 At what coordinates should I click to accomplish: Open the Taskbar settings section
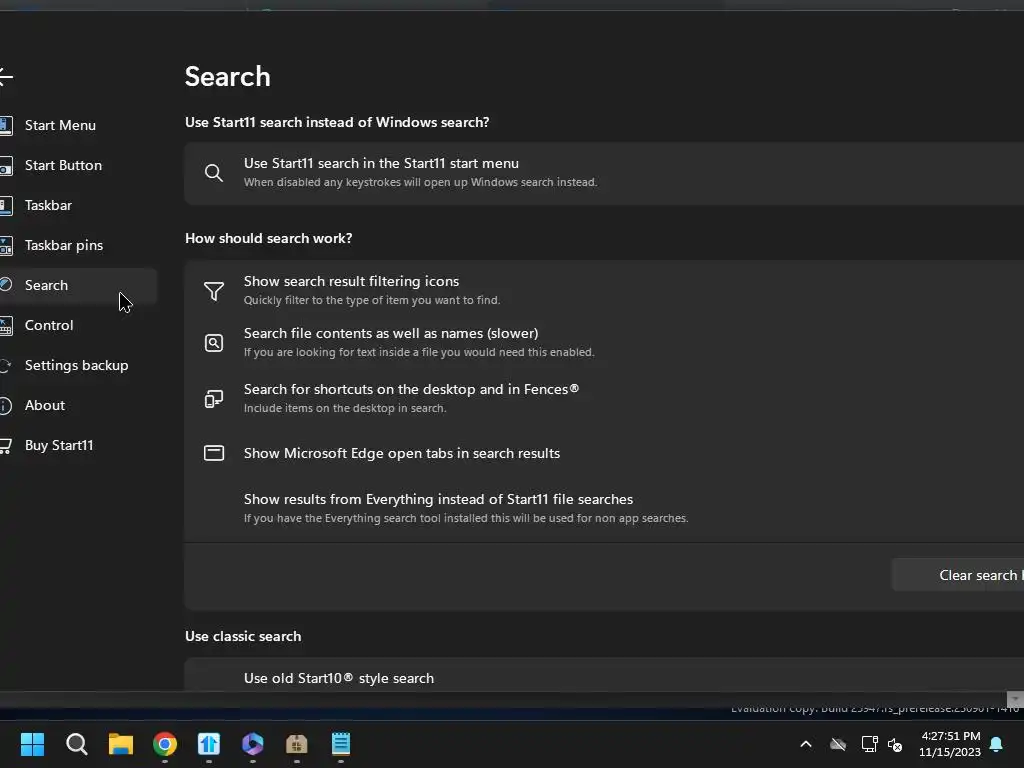pyautogui.click(x=48, y=205)
